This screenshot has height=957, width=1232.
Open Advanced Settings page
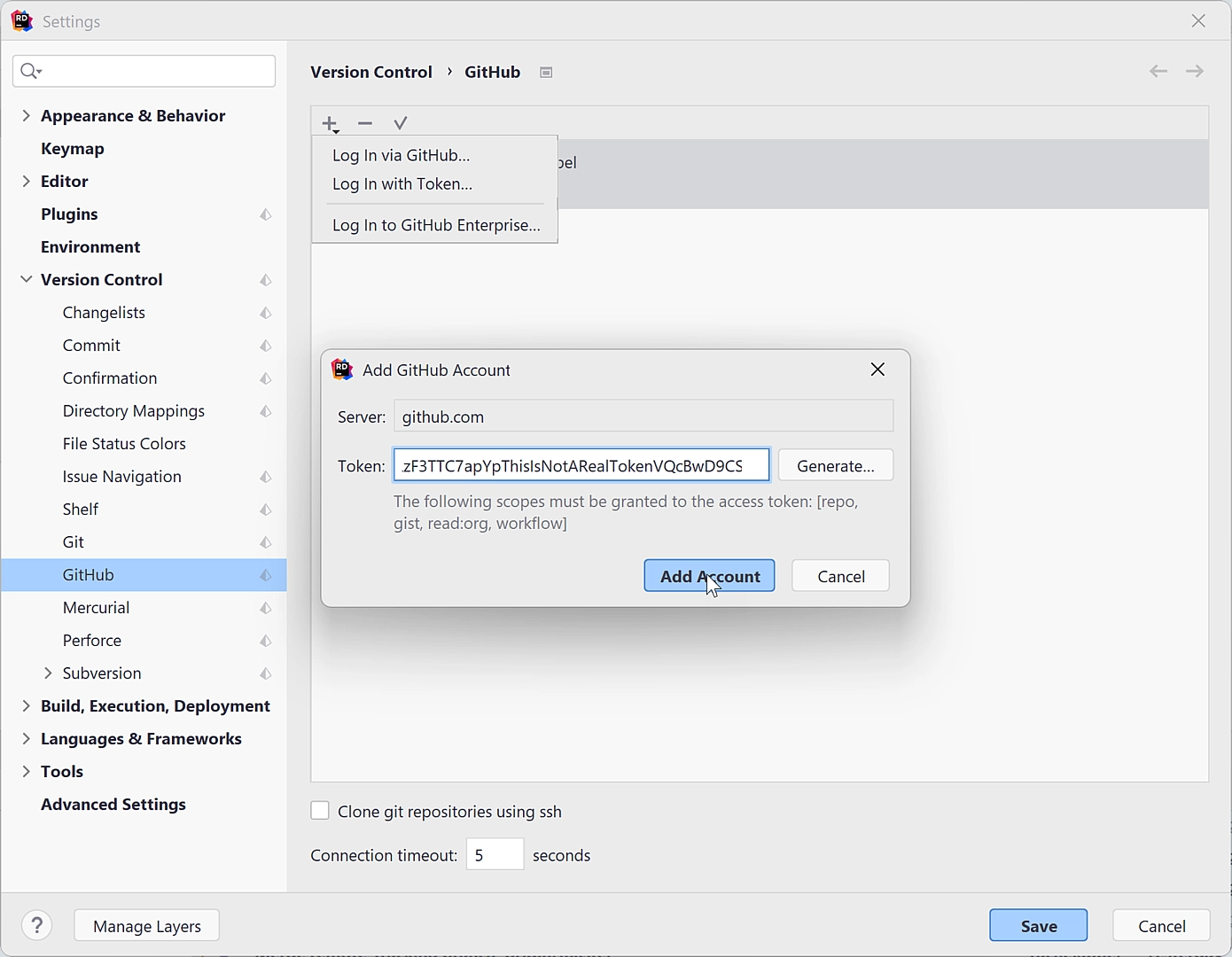(x=113, y=805)
